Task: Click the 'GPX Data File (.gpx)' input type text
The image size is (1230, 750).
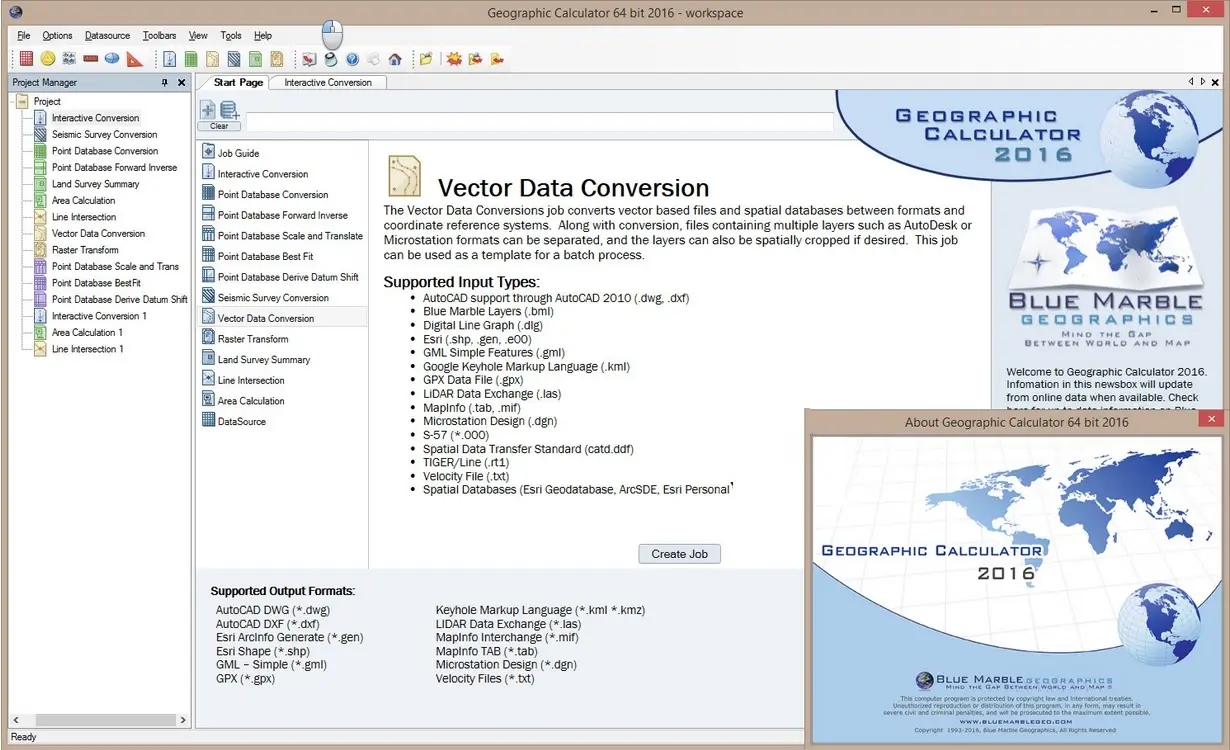Action: [472, 380]
